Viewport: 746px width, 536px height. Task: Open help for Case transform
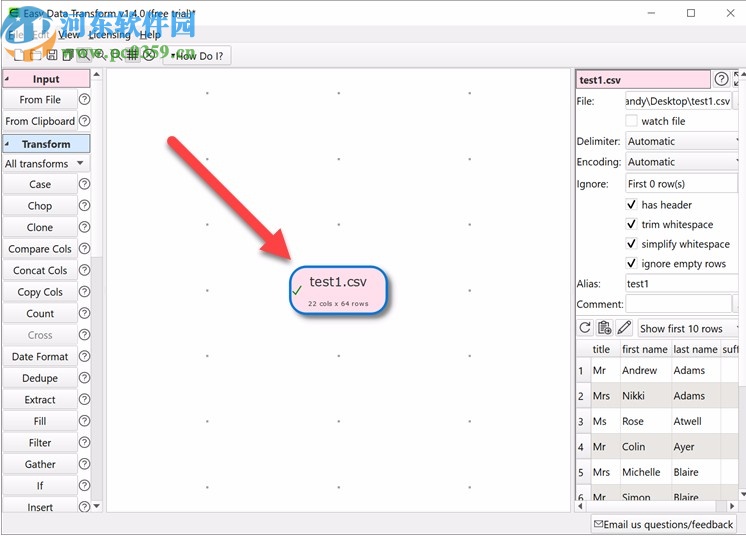tap(84, 184)
